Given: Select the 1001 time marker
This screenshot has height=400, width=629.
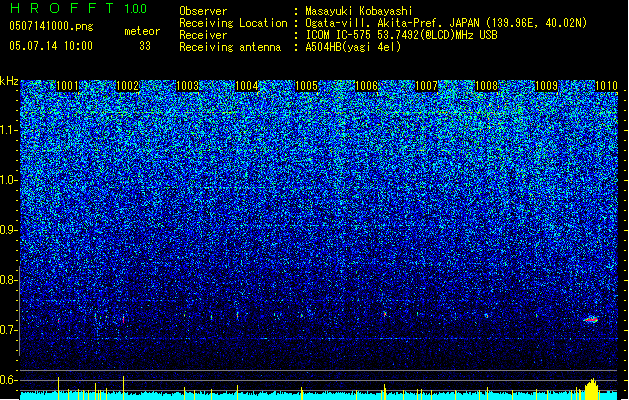Looking at the screenshot, I should (67, 86).
